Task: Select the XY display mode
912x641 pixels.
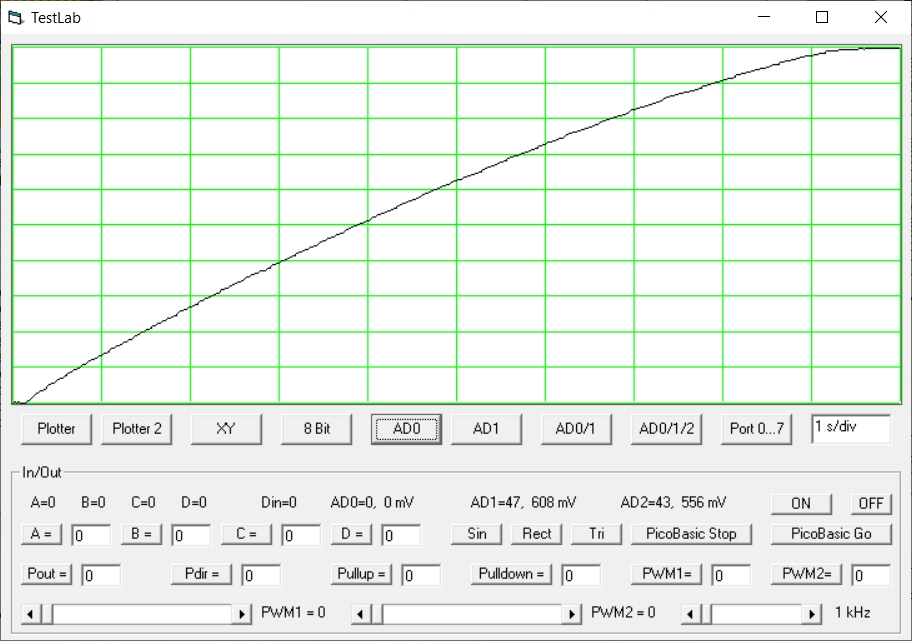Action: pos(226,428)
